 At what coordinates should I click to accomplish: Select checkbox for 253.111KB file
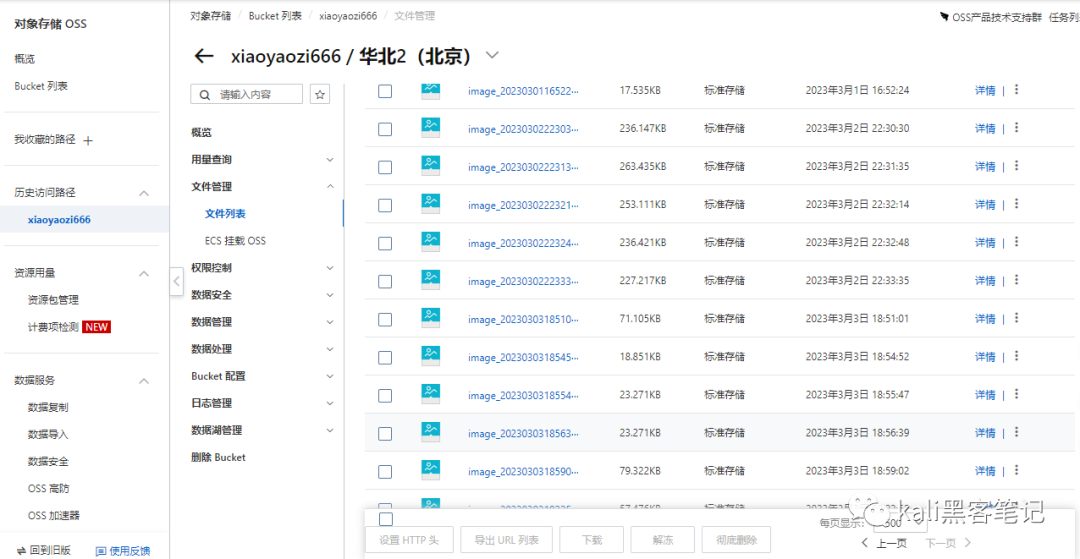point(385,205)
